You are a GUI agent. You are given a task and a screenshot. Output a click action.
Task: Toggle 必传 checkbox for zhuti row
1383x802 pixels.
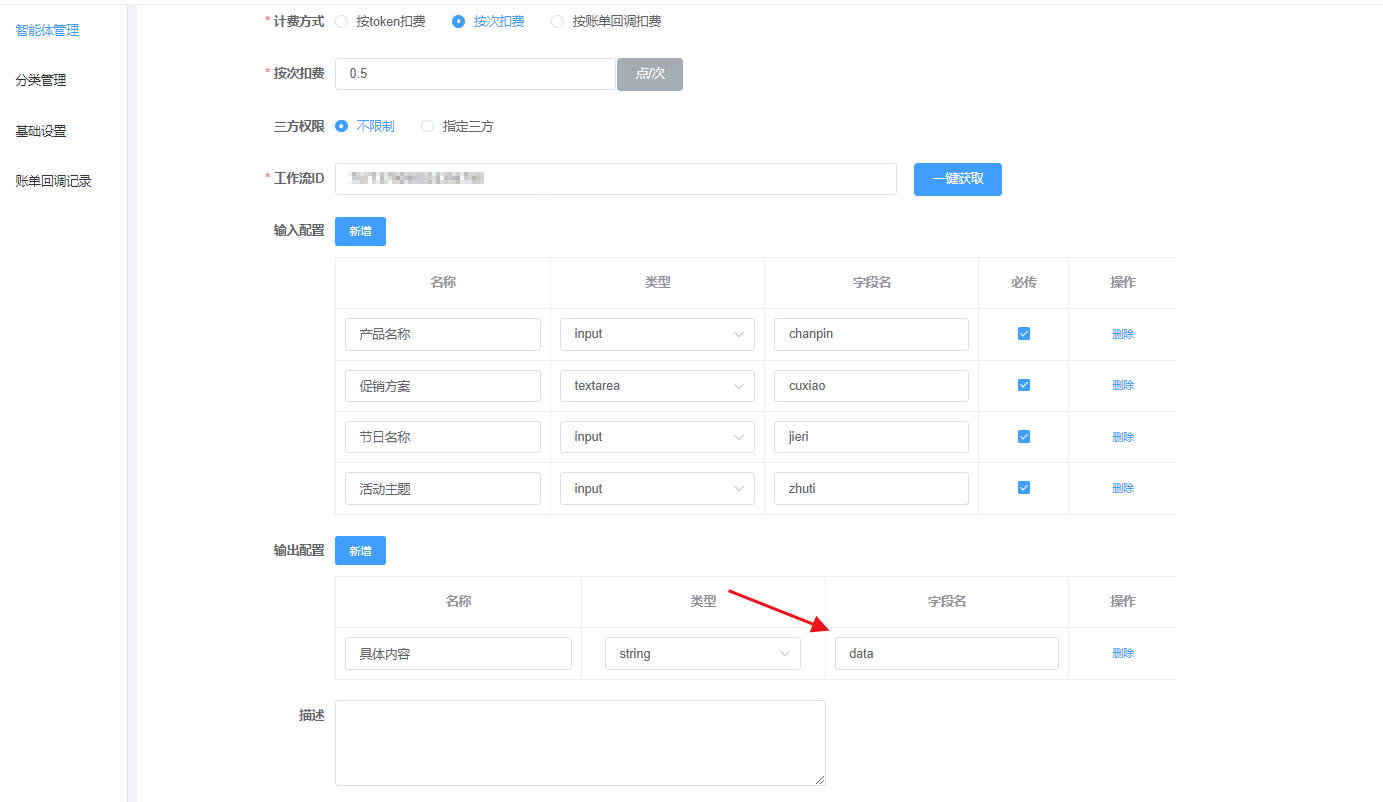pos(1023,488)
